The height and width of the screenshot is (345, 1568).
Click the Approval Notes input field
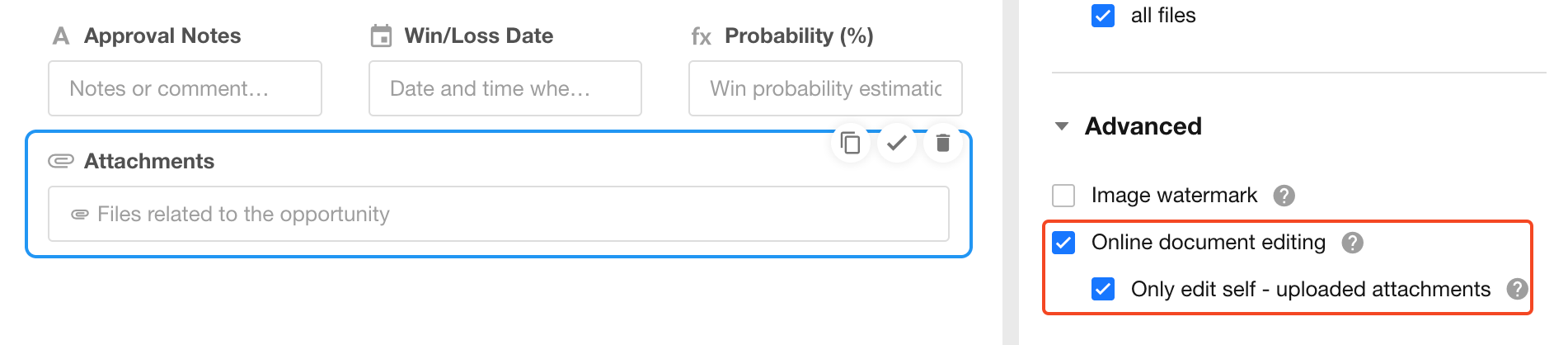pos(185,88)
